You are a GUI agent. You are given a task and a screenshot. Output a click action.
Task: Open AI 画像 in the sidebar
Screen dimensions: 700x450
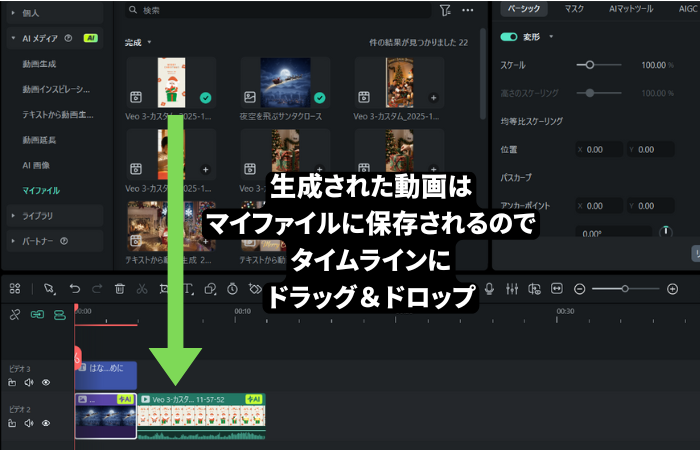(36, 165)
